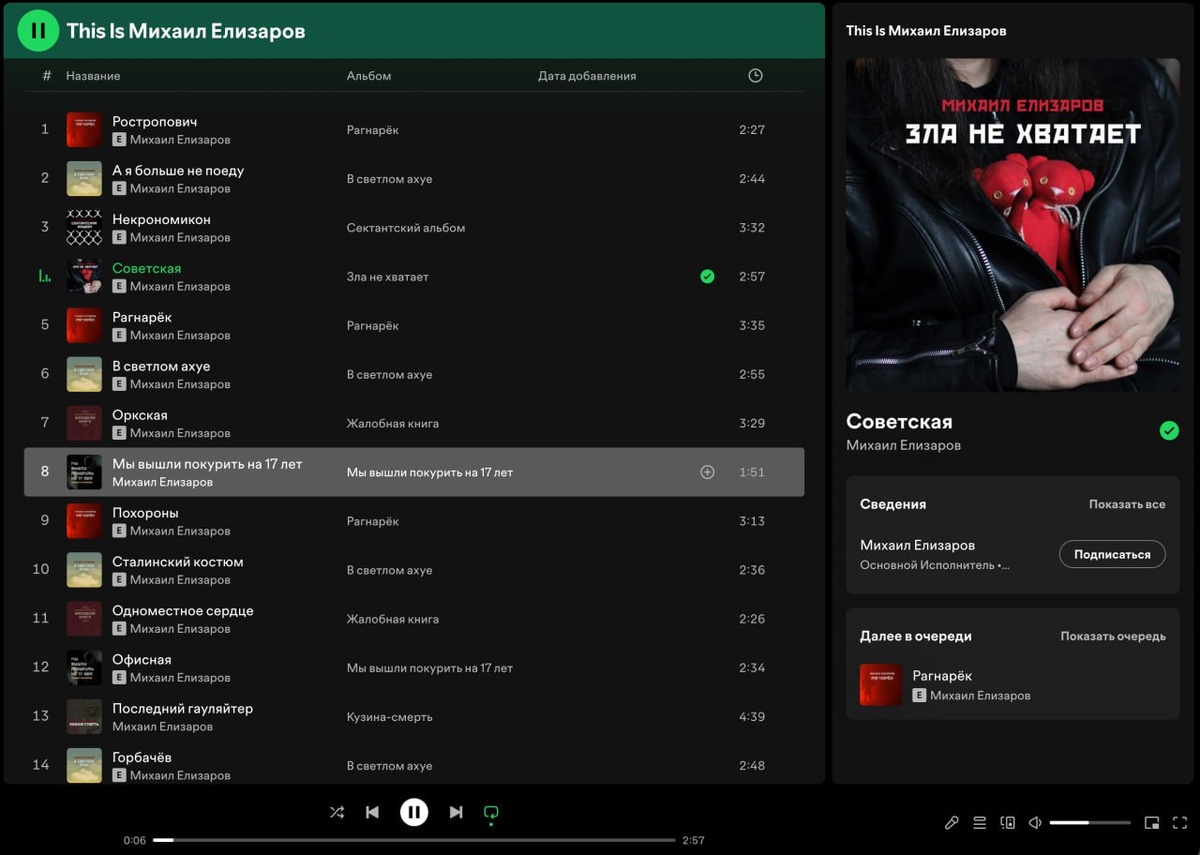The width and height of the screenshot is (1200, 855).
Task: Toggle shuffle in the player bar
Action: click(x=337, y=812)
